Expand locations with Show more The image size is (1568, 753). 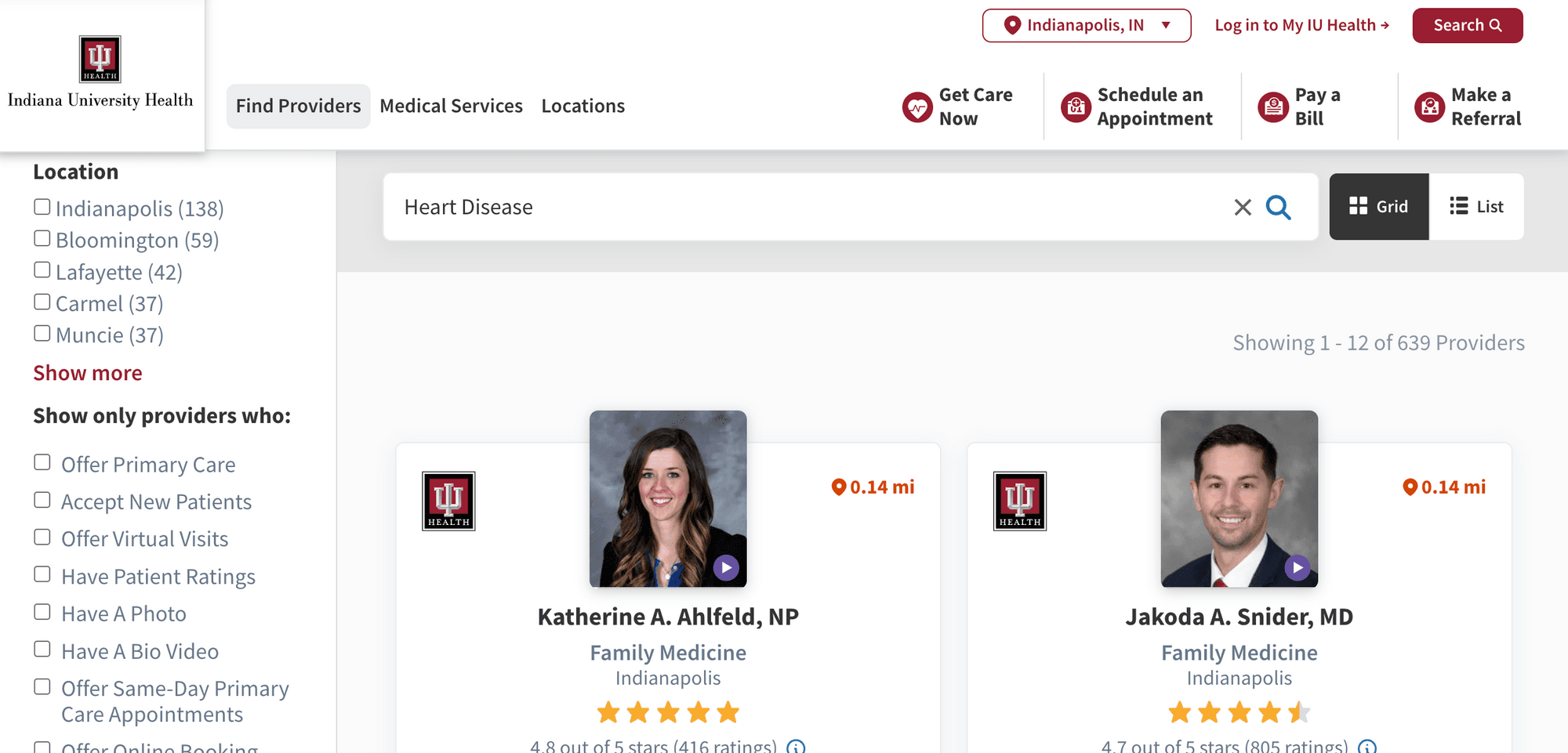[88, 373]
